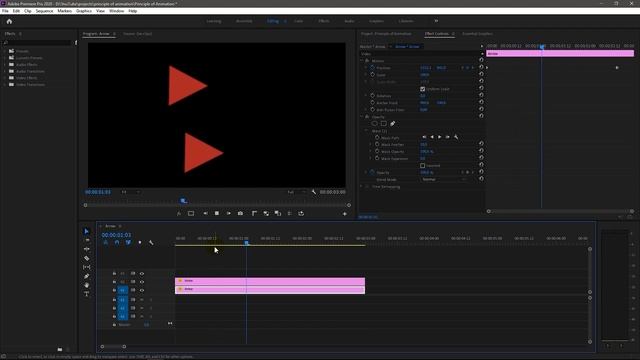The height and width of the screenshot is (360, 640).
Task: Select the Type tool
Action: point(87,294)
